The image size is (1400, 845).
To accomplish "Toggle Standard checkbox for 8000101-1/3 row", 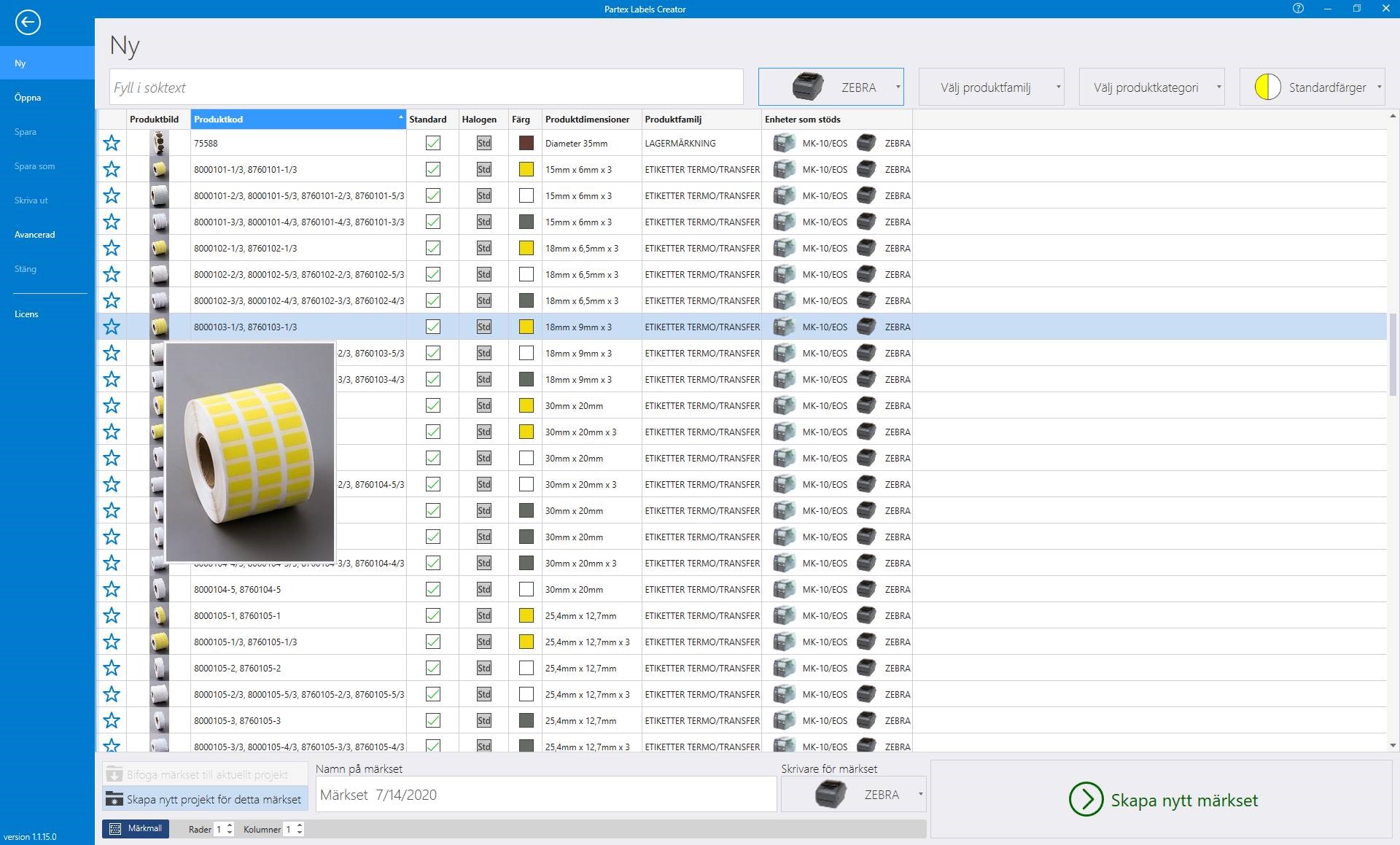I will click(433, 169).
